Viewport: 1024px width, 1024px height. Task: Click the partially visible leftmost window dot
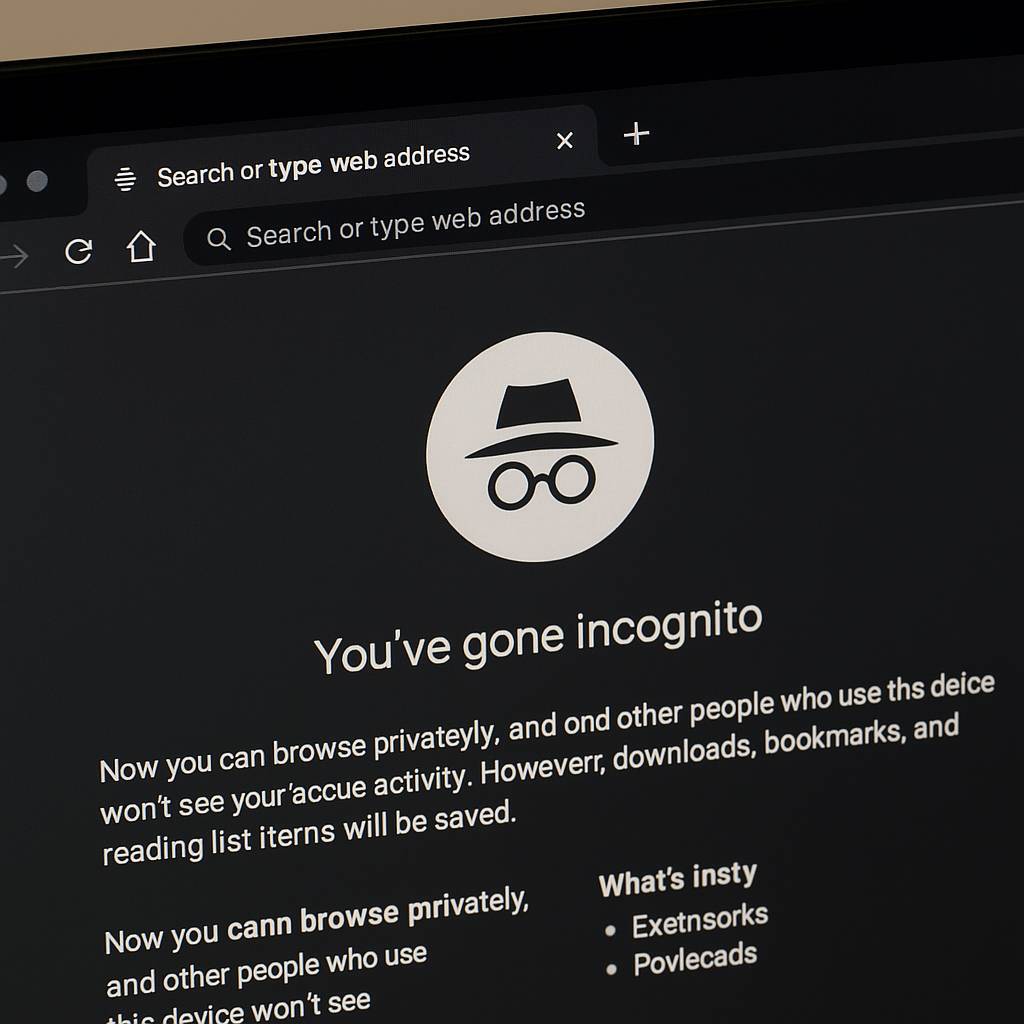(3, 184)
